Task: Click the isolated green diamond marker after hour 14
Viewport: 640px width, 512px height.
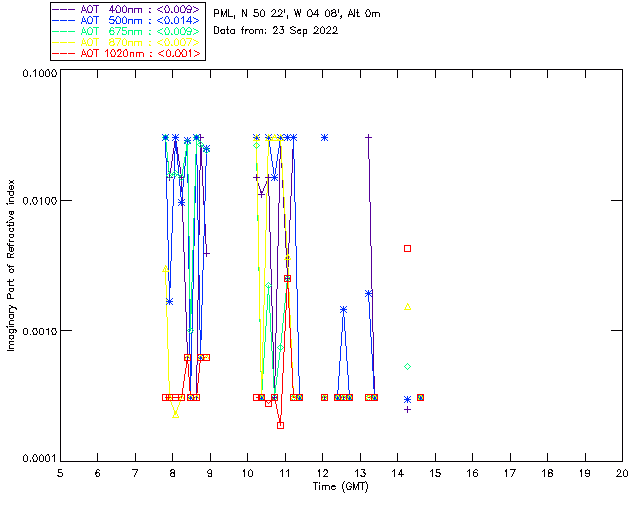Action: pyautogui.click(x=407, y=367)
